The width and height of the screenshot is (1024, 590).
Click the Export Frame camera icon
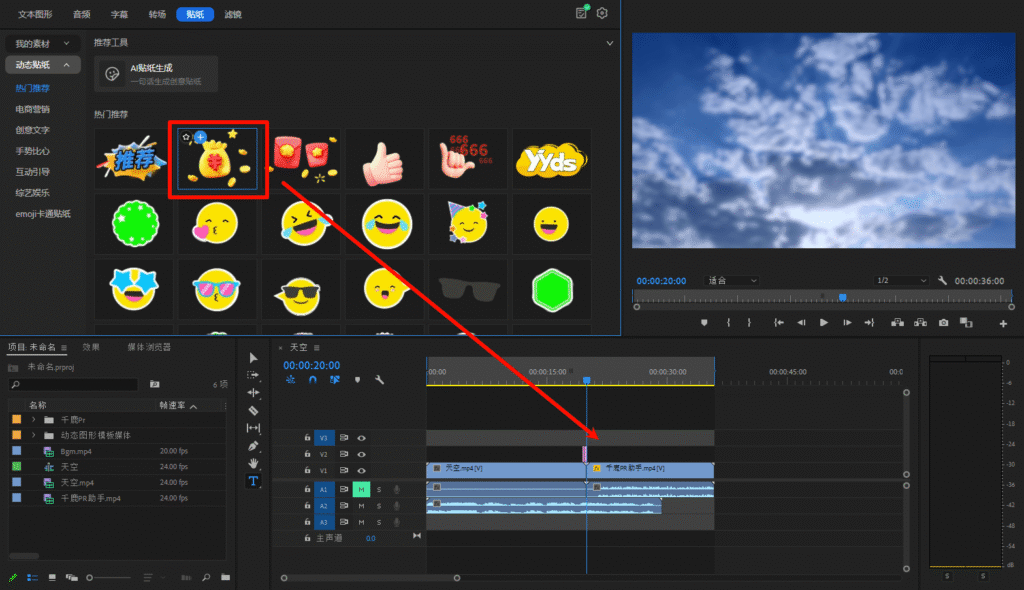(x=943, y=322)
